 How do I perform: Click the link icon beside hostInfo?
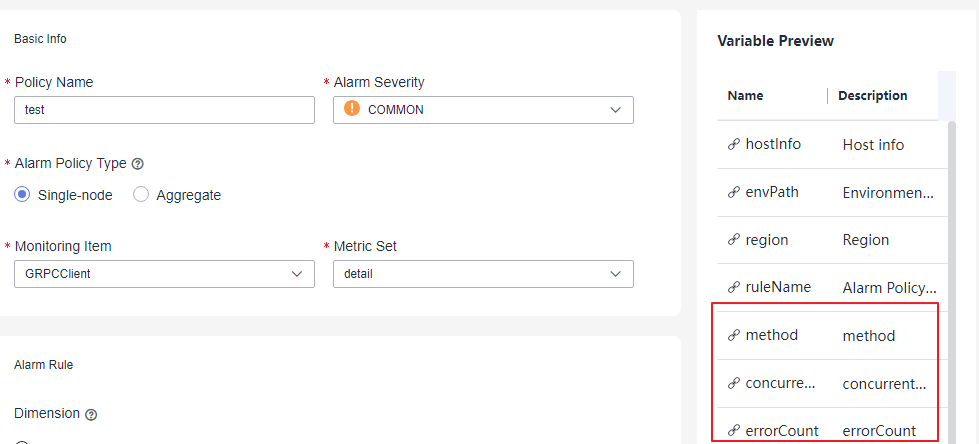pos(734,145)
